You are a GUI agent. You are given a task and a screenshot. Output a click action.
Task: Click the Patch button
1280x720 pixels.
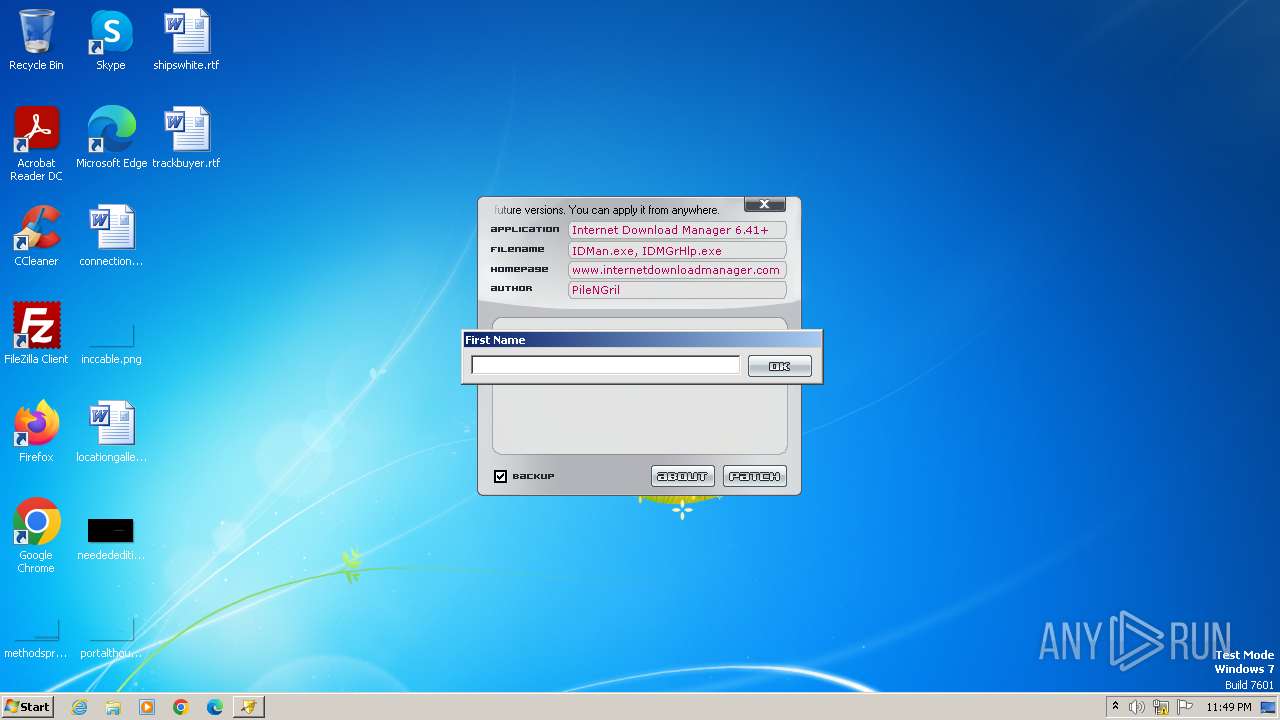[755, 476]
